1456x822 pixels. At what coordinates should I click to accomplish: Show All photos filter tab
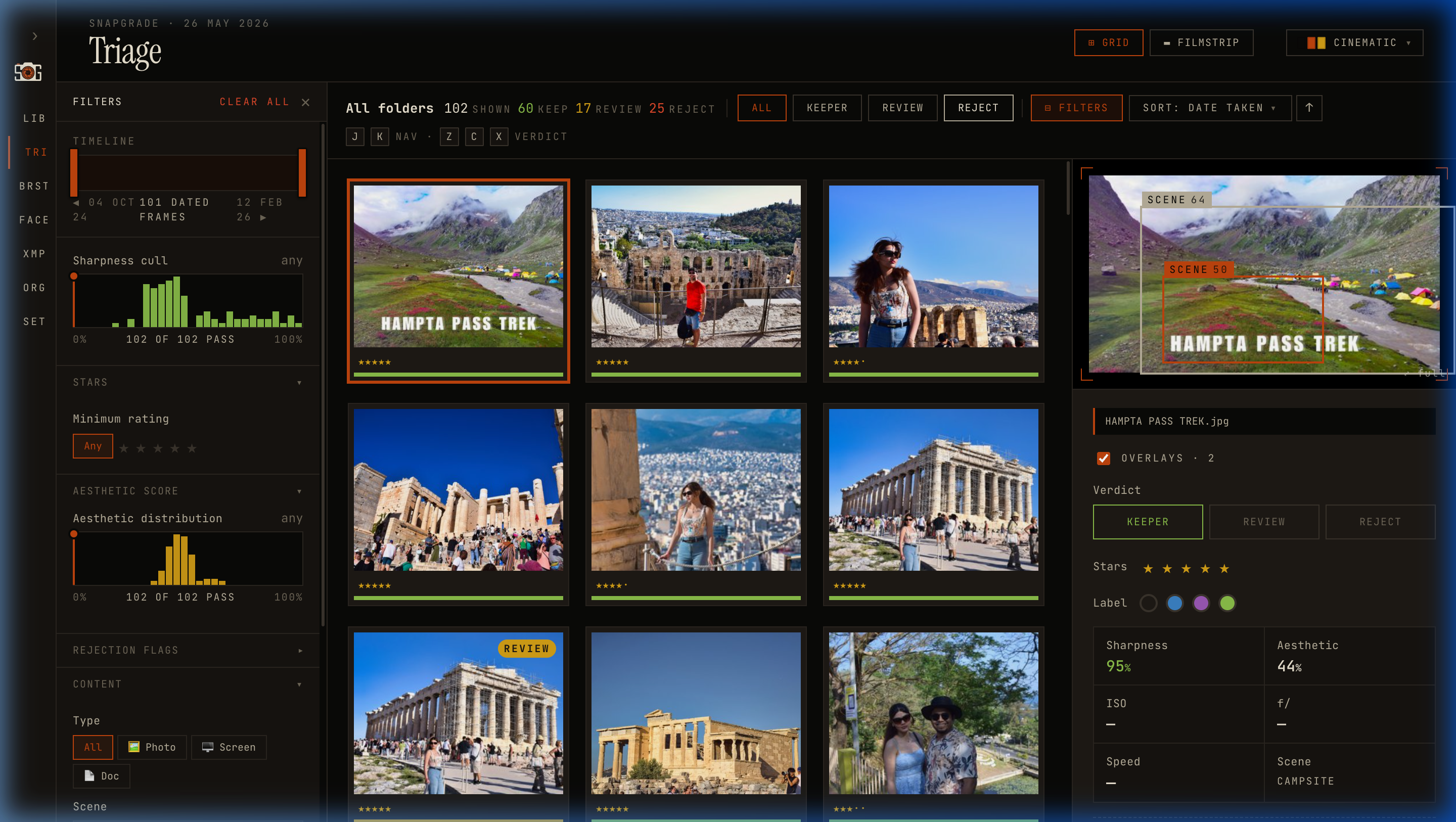tap(761, 107)
